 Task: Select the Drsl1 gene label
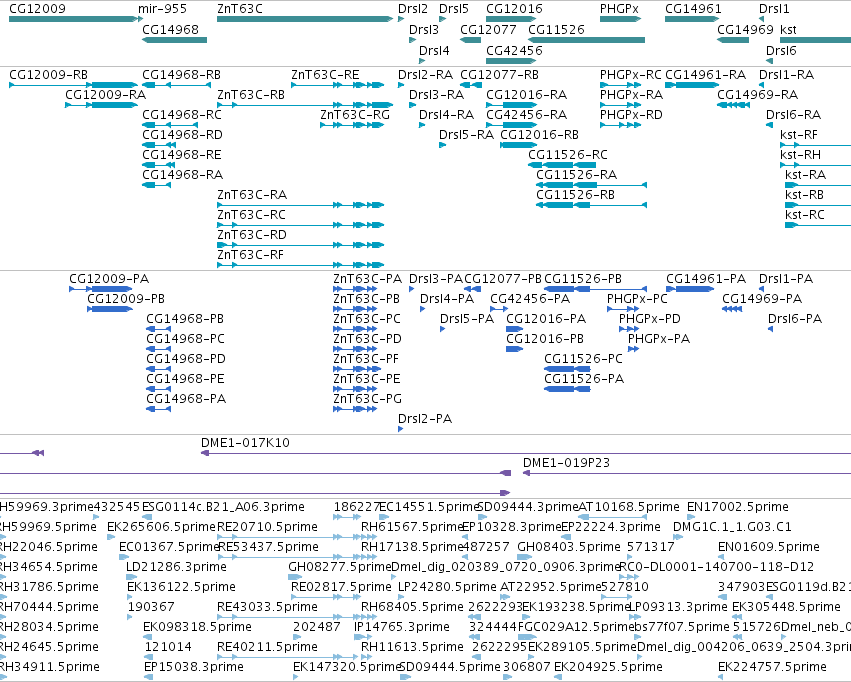[774, 9]
